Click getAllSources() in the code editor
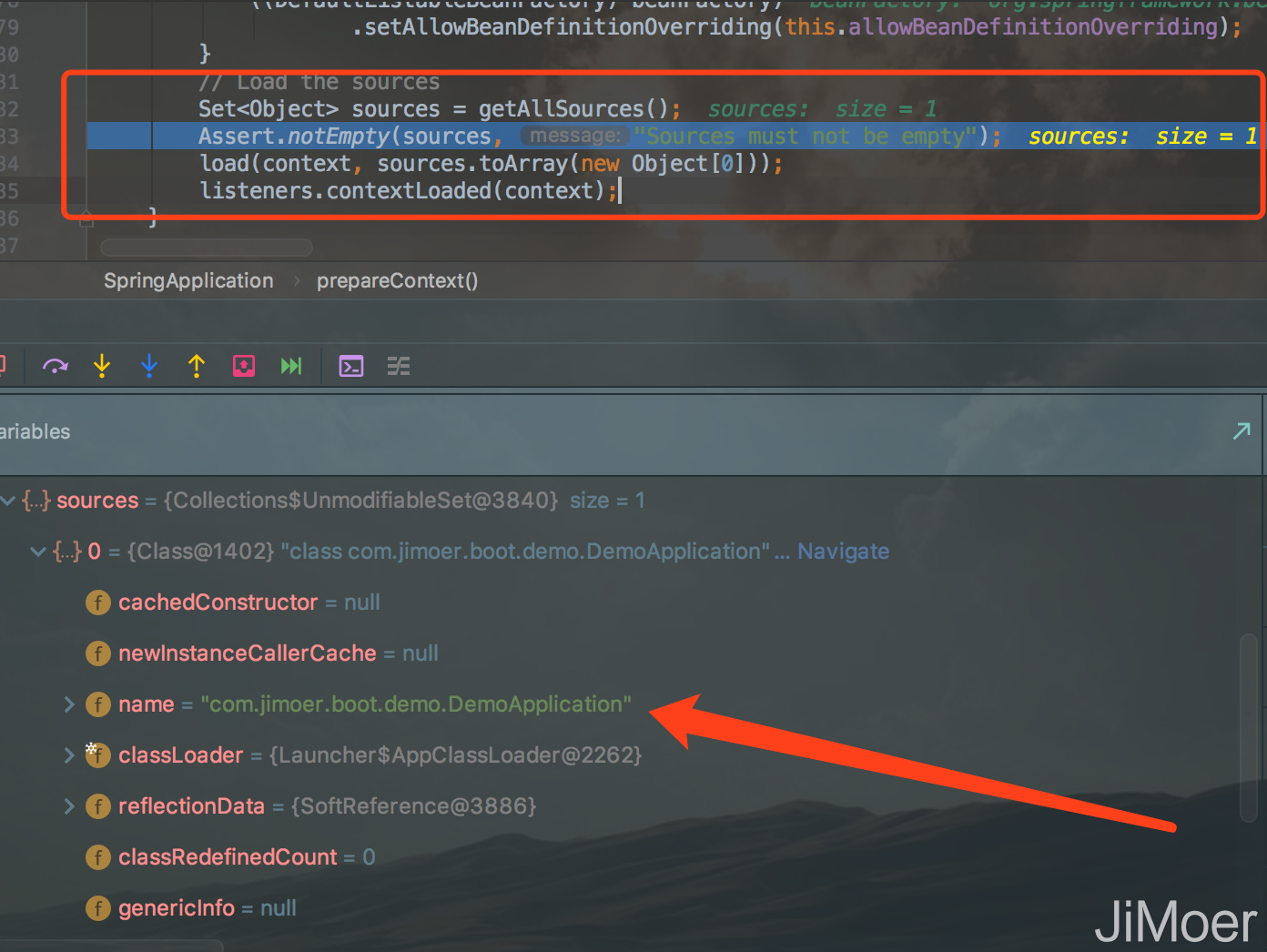Viewport: 1267px width, 952px height. tap(573, 109)
